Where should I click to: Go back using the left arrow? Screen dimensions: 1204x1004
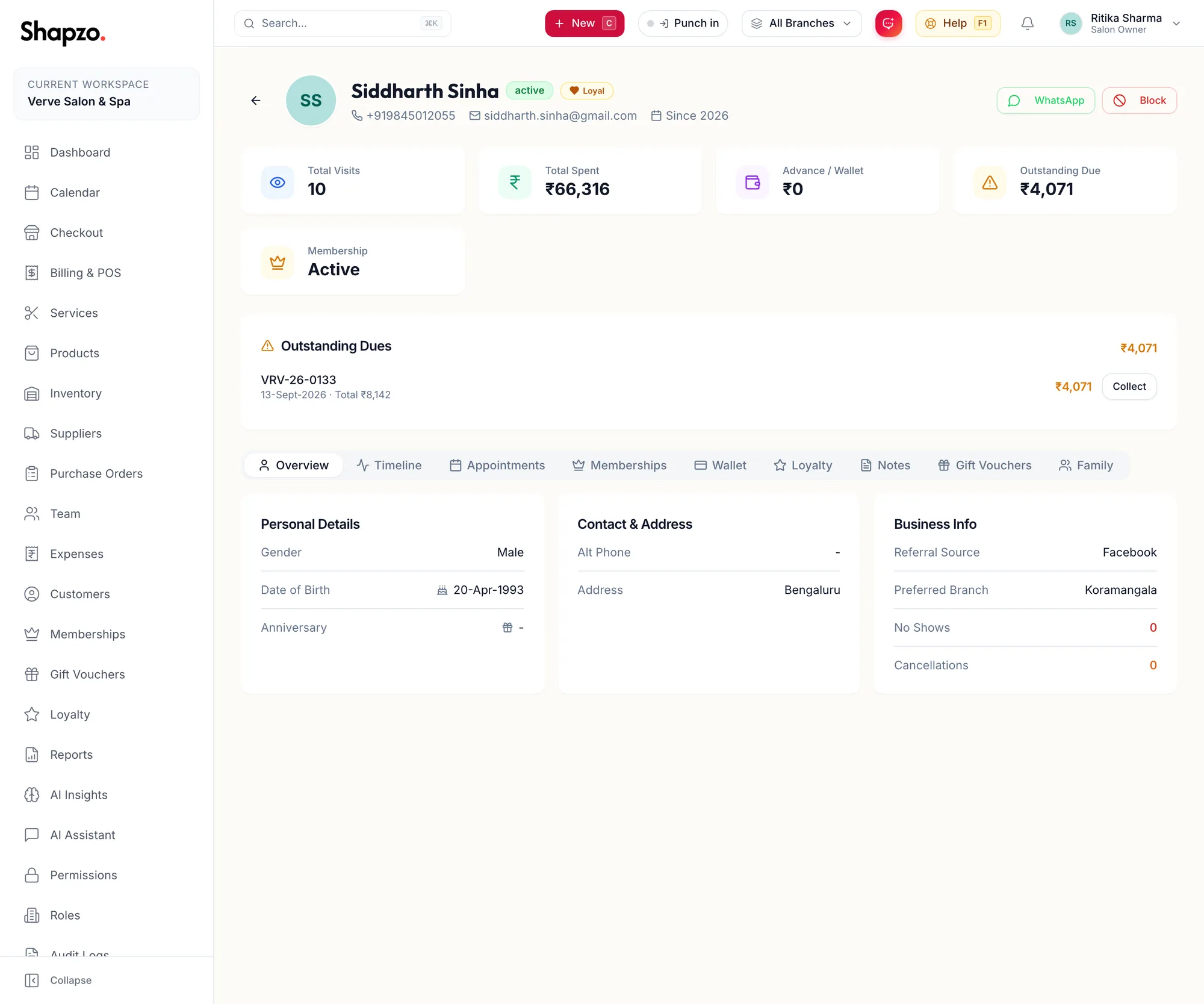coord(256,101)
